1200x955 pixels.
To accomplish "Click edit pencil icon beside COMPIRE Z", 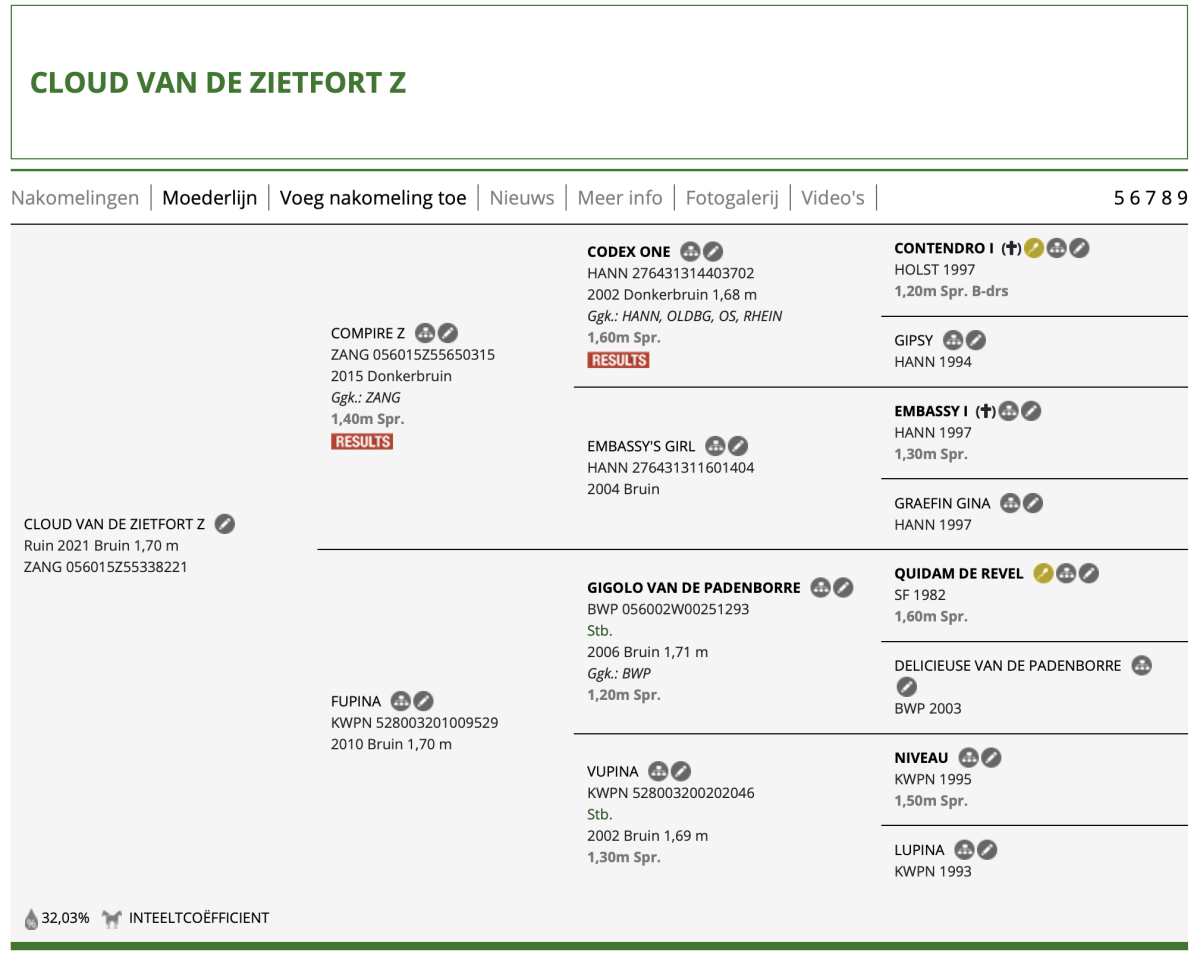I will click(x=449, y=333).
